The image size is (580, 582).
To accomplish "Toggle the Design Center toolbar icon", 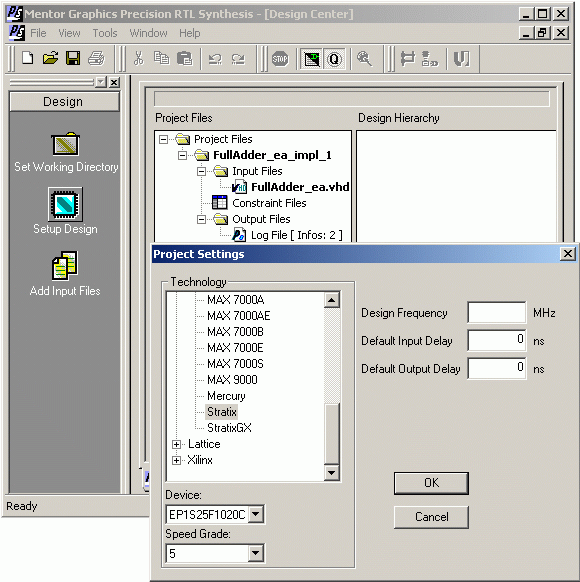I will (x=311, y=59).
